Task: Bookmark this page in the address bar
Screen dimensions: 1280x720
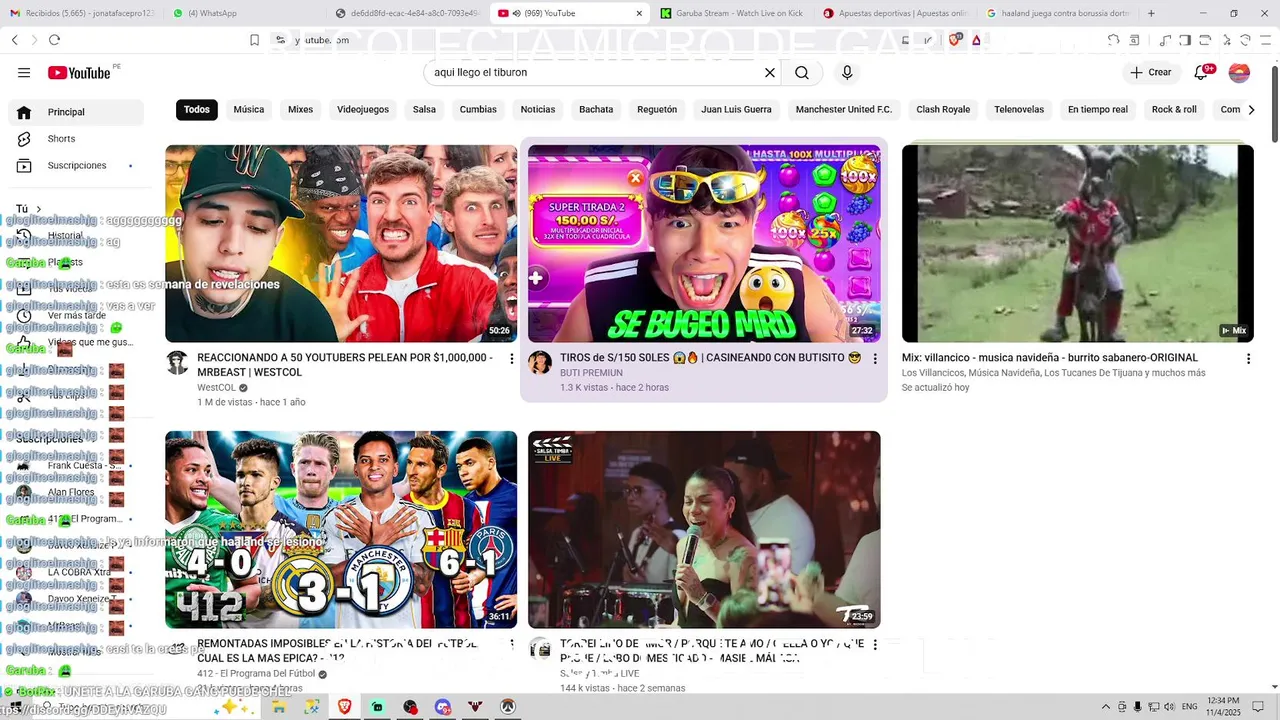Action: (254, 40)
